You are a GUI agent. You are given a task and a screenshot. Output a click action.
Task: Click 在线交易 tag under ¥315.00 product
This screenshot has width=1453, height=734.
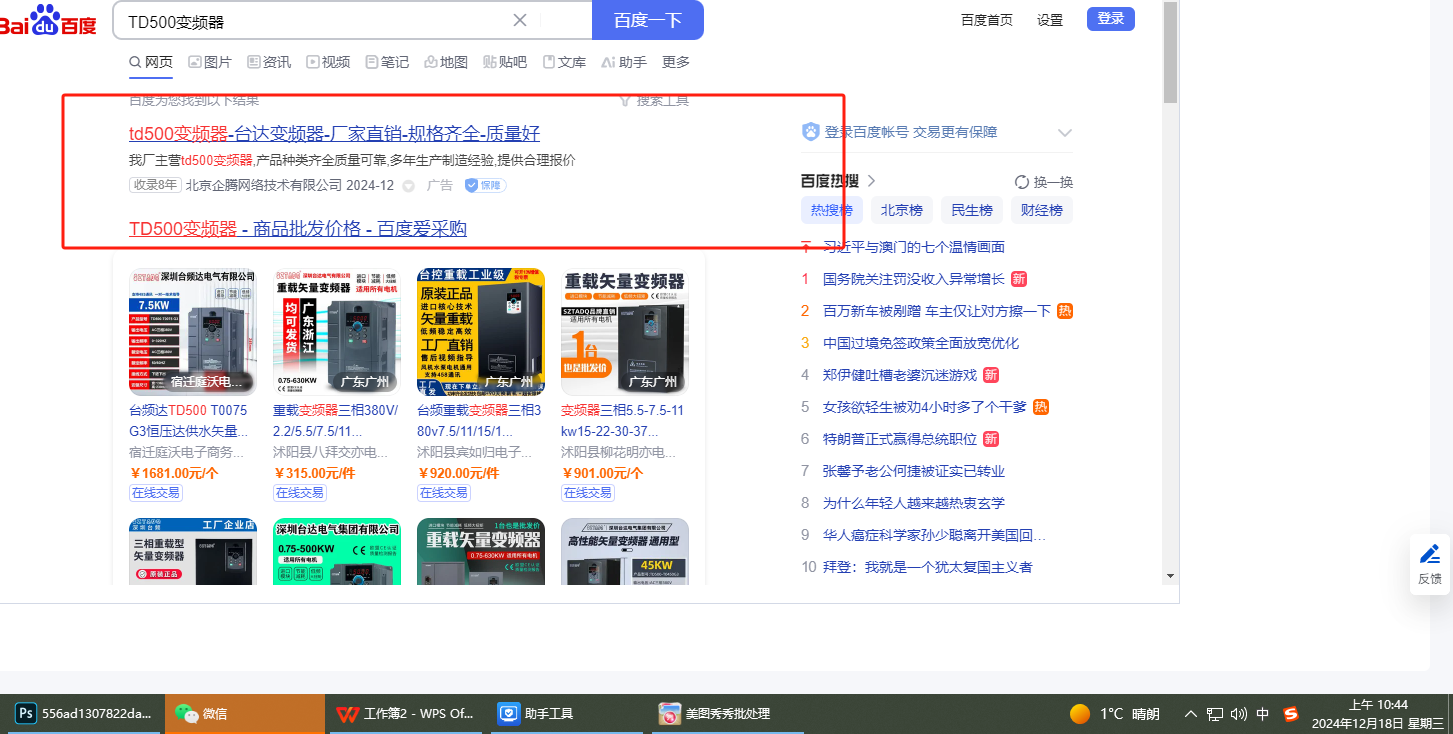click(300, 493)
